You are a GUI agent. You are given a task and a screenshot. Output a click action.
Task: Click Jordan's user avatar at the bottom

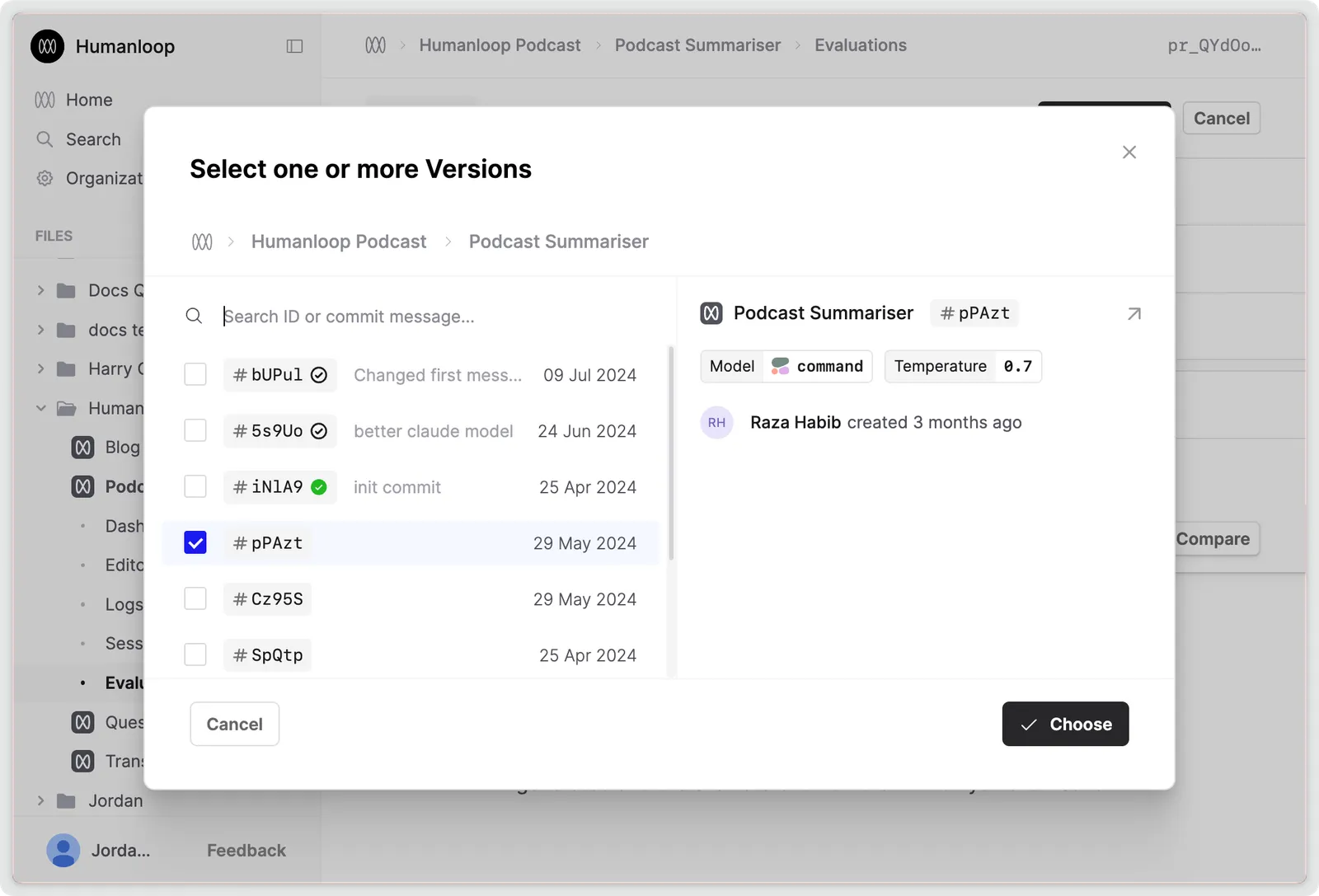(63, 850)
